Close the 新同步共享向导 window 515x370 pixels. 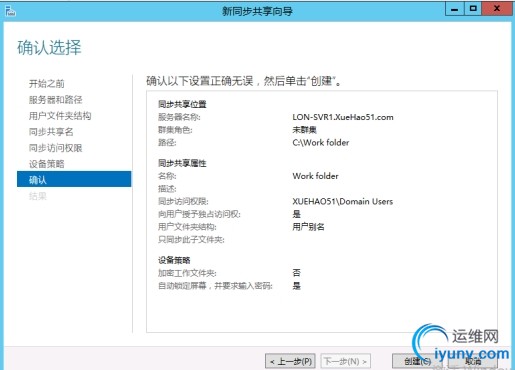497,9
